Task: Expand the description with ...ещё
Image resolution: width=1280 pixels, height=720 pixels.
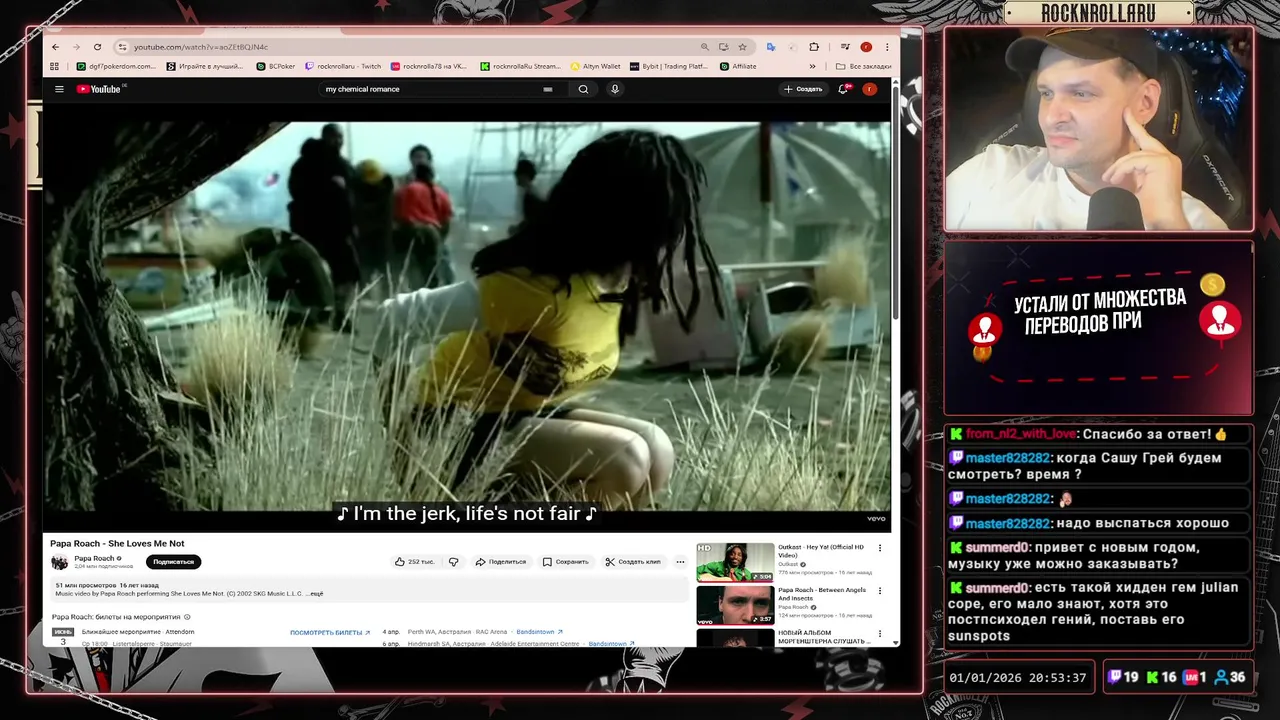Action: pos(315,594)
